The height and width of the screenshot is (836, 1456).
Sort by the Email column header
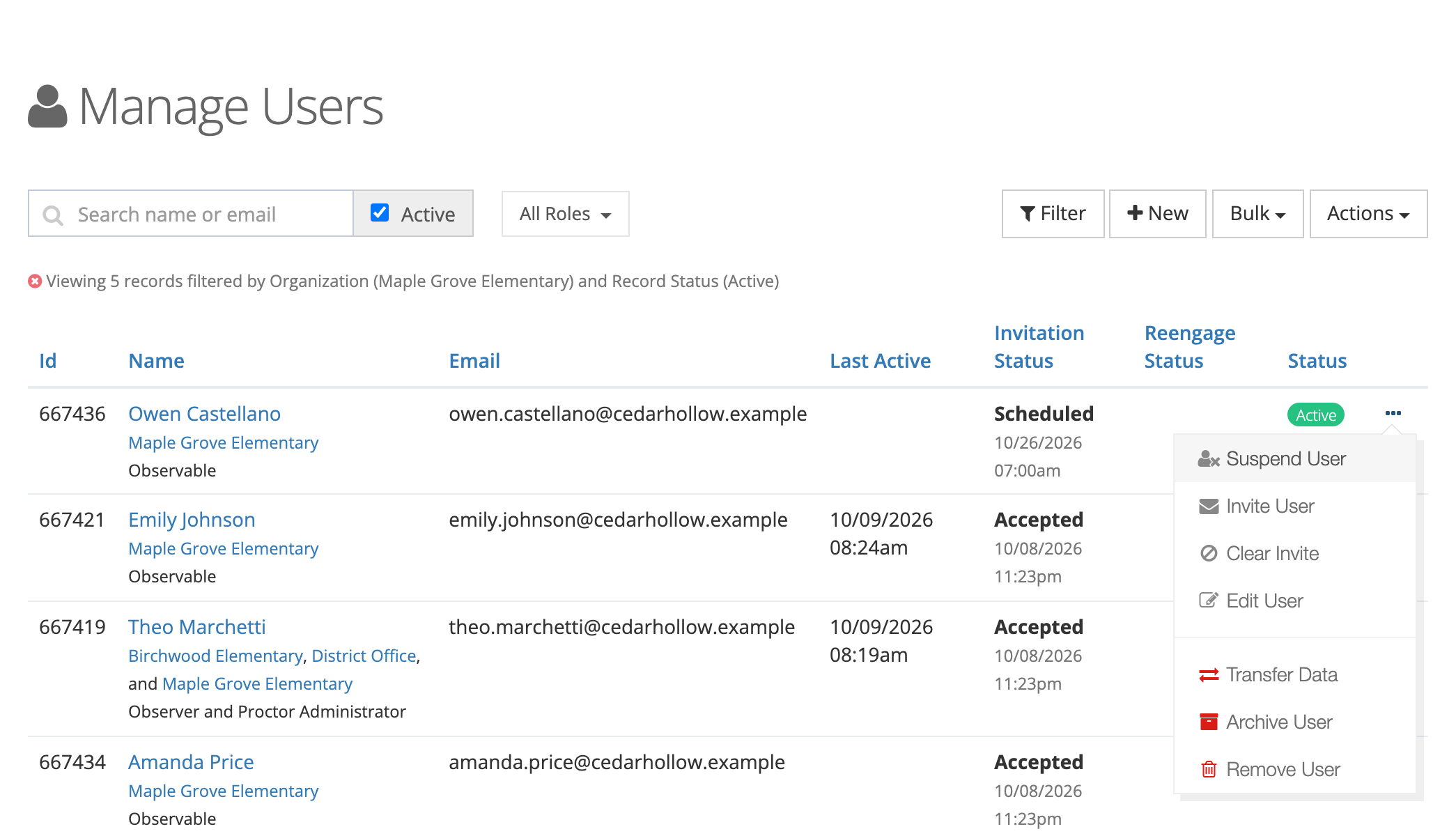474,361
